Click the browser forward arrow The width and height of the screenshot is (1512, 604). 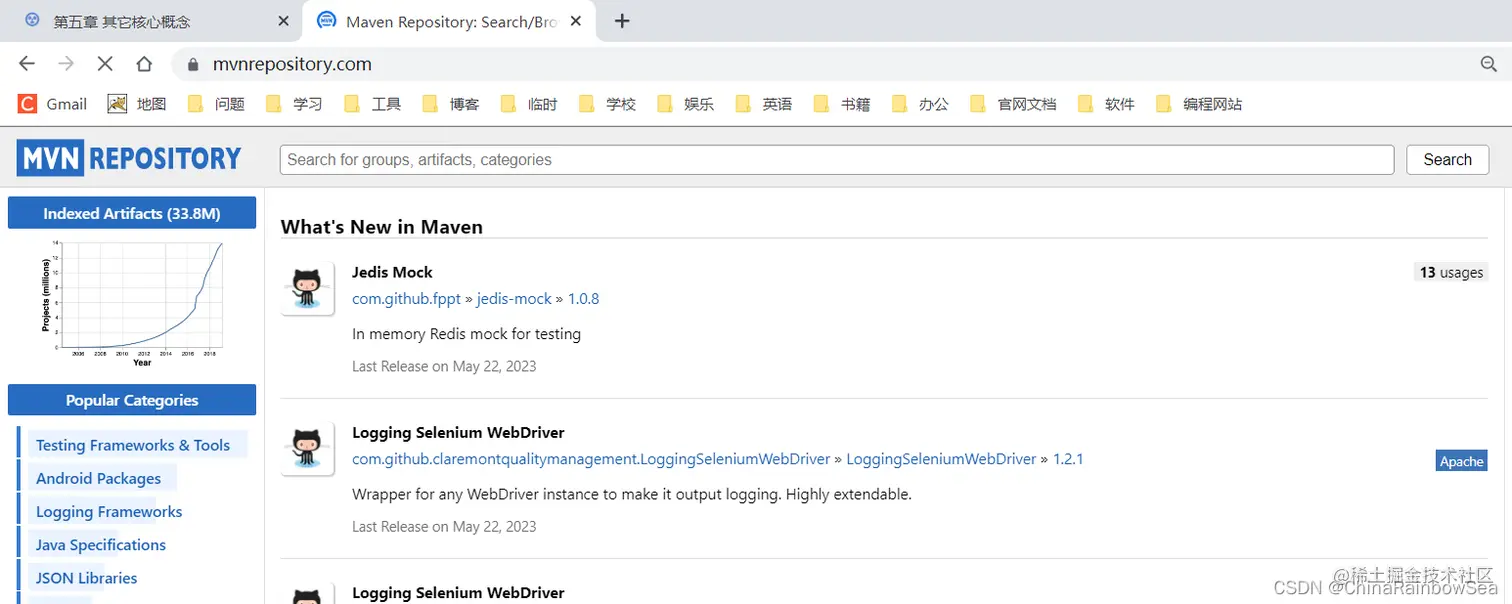click(66, 64)
